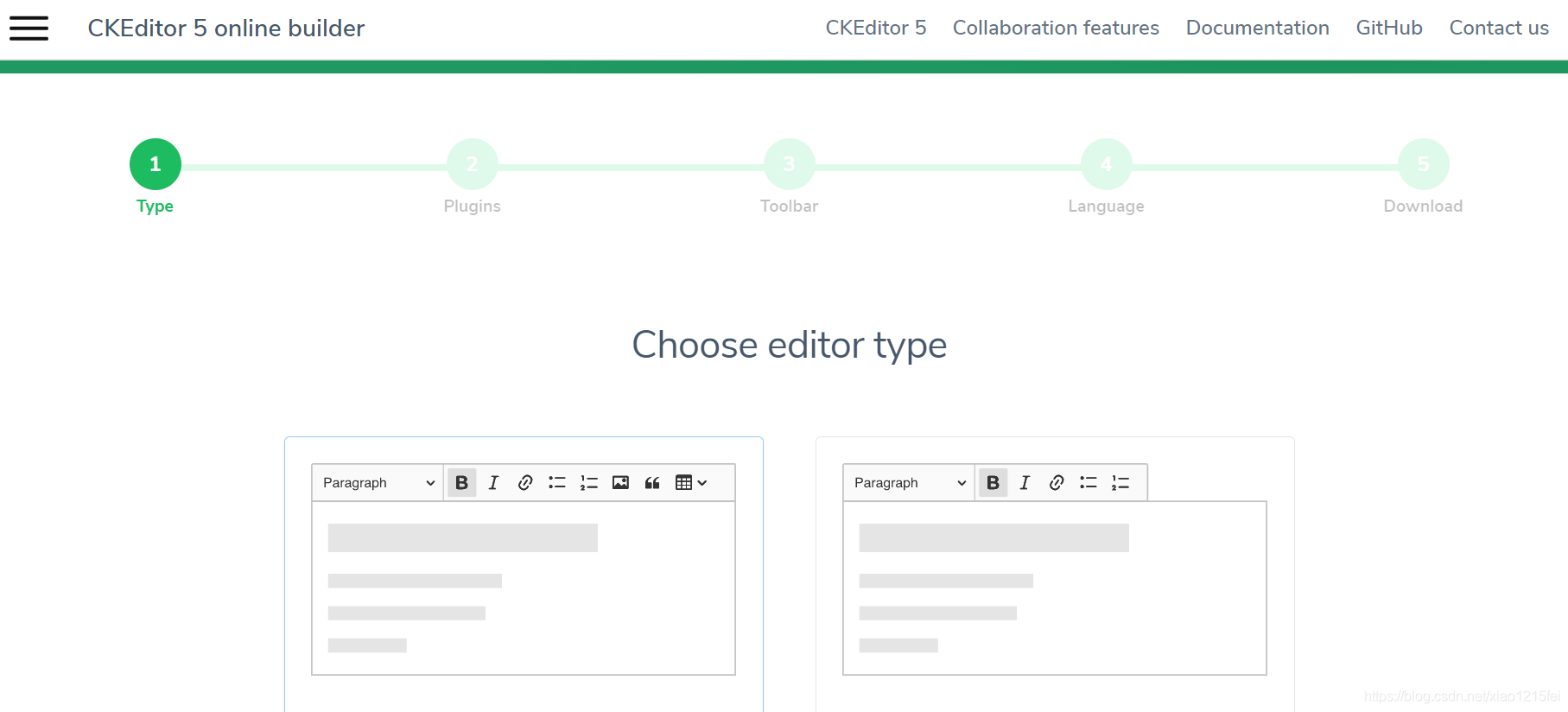The height and width of the screenshot is (712, 1568).
Task: Click Bold icon in right editor preview
Action: coord(993,483)
